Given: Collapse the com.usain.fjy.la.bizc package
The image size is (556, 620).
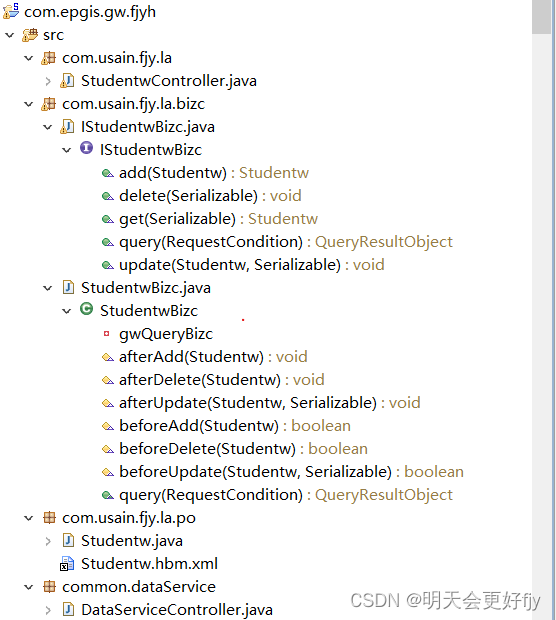Looking at the screenshot, I should click(28, 104).
